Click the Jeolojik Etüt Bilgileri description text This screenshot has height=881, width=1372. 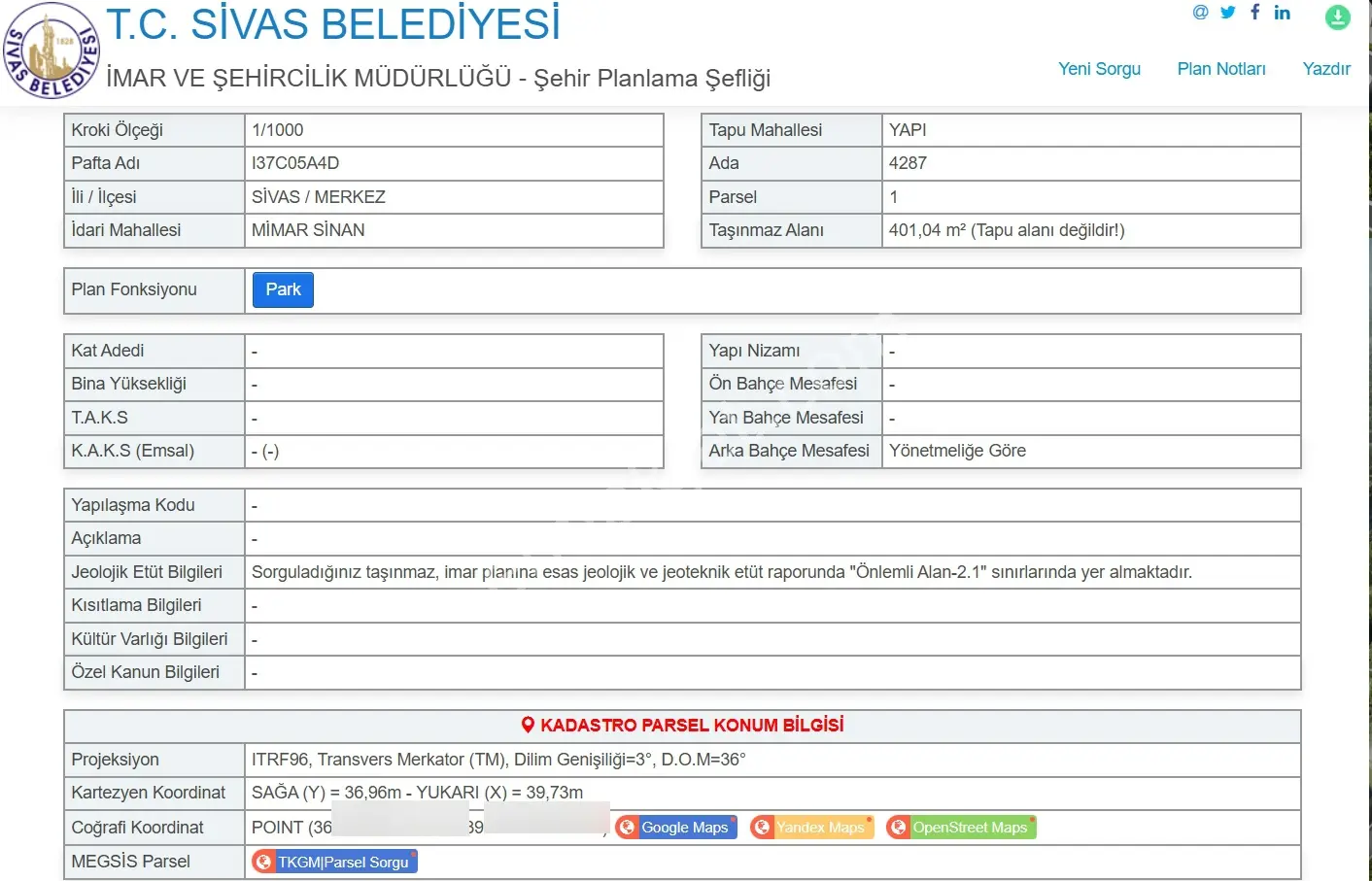click(x=722, y=572)
